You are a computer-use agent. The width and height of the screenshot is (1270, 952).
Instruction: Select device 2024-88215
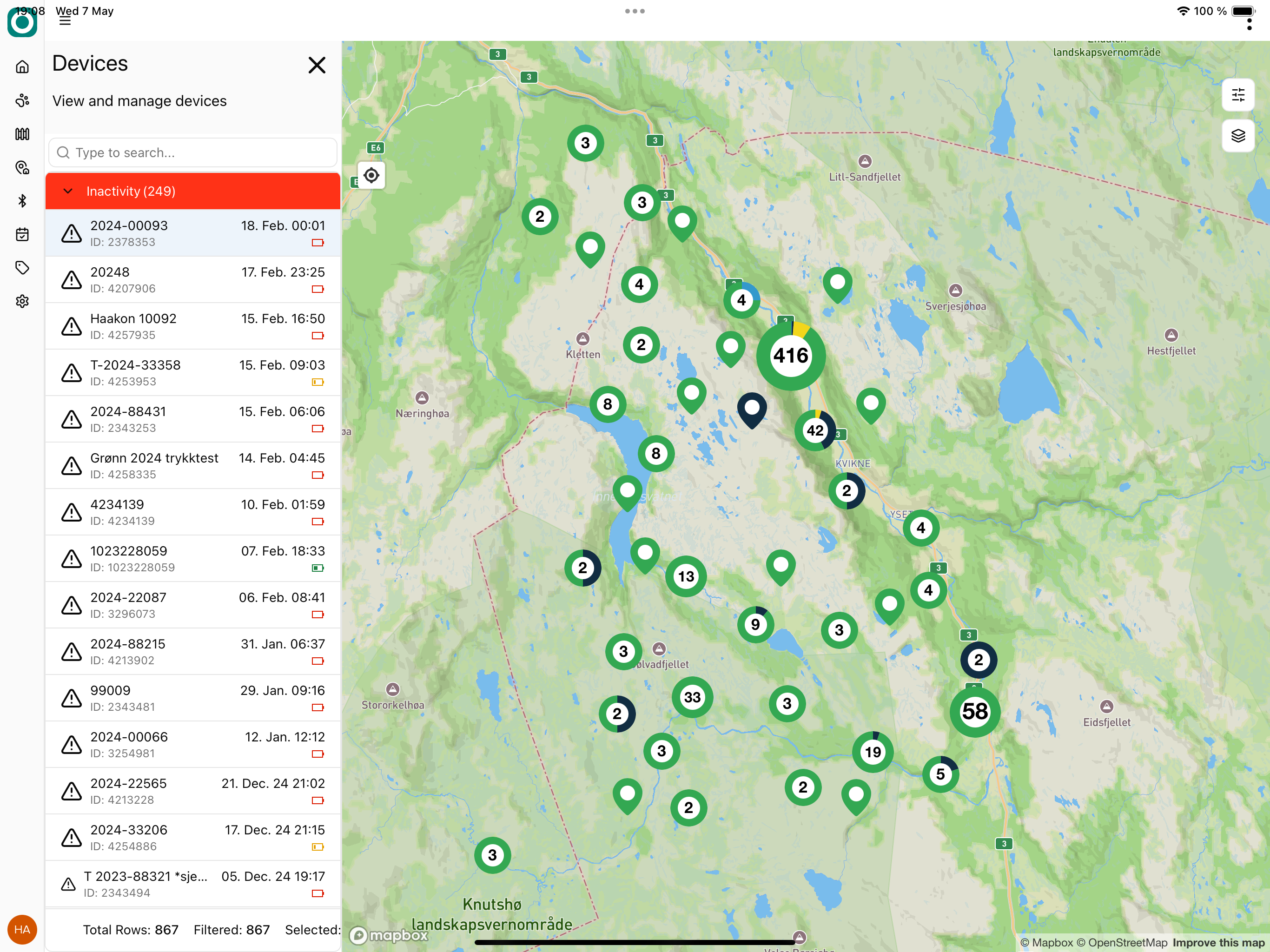click(193, 652)
